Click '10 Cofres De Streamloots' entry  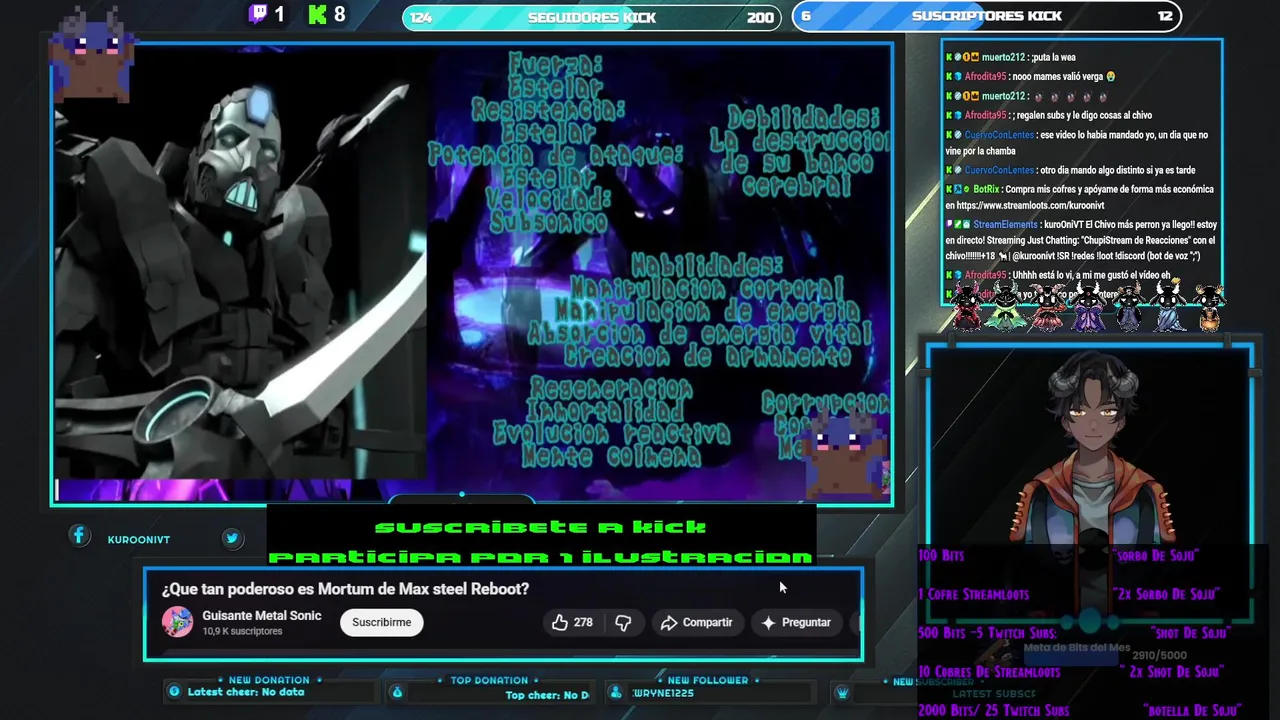[989, 672]
